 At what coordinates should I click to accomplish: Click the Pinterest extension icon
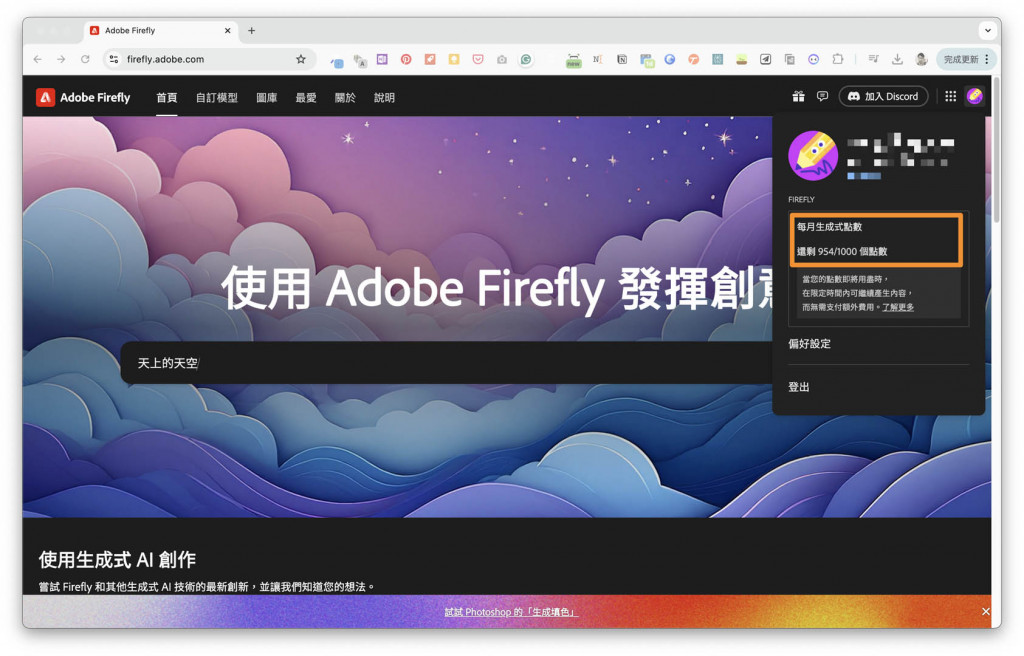[406, 59]
